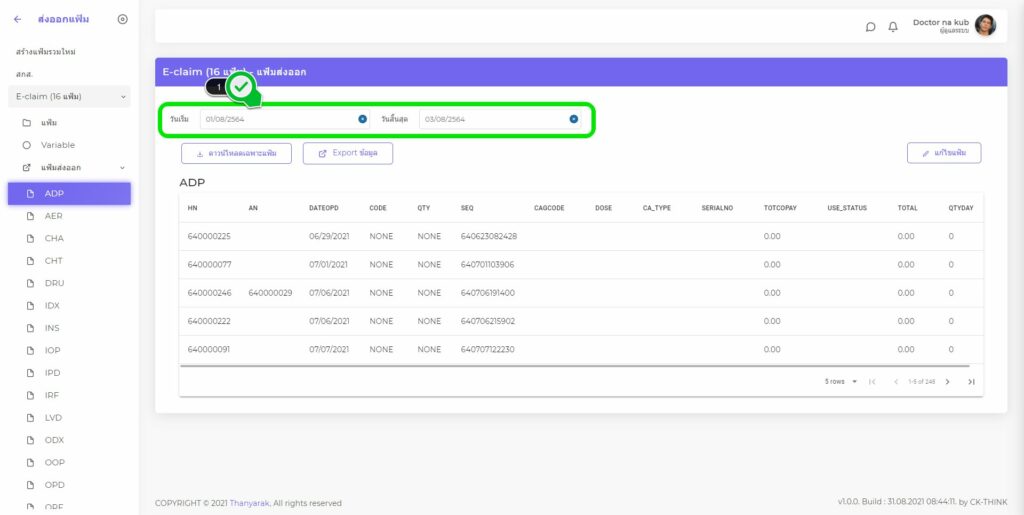Click the start date input field
This screenshot has height=515, width=1024.
point(275,119)
